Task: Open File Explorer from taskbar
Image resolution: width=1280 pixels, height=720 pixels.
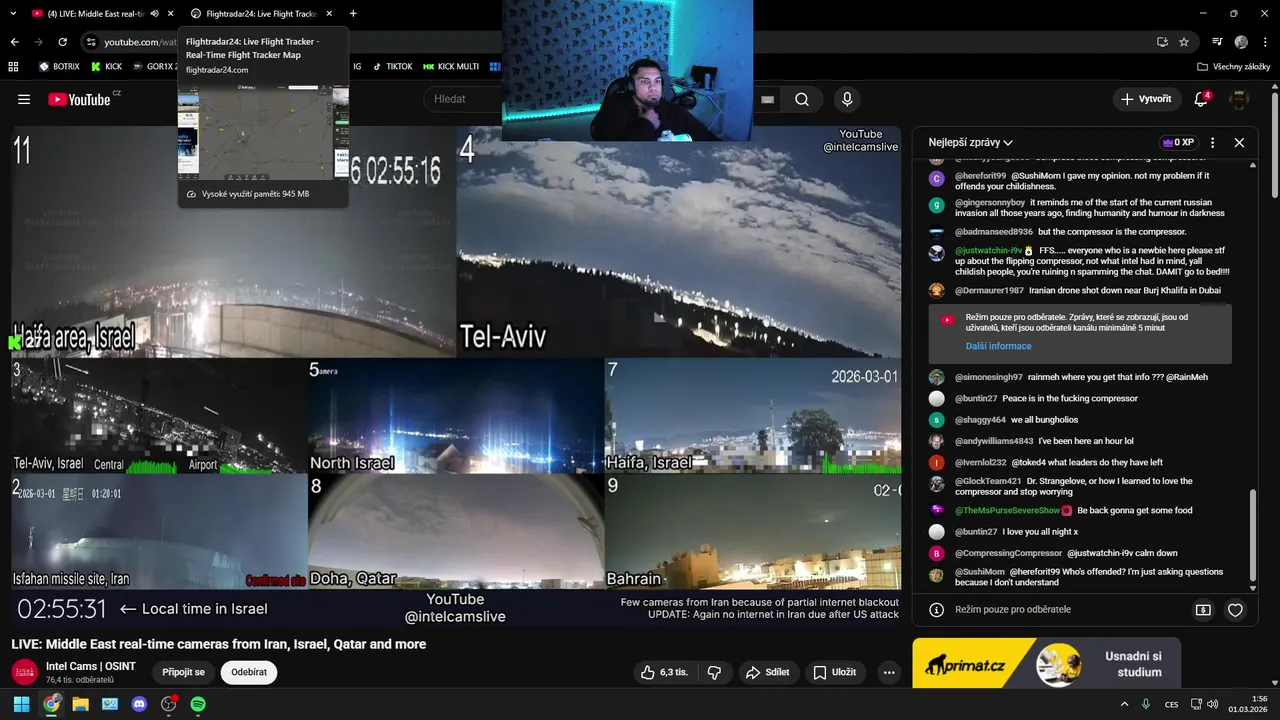Action: click(80, 704)
